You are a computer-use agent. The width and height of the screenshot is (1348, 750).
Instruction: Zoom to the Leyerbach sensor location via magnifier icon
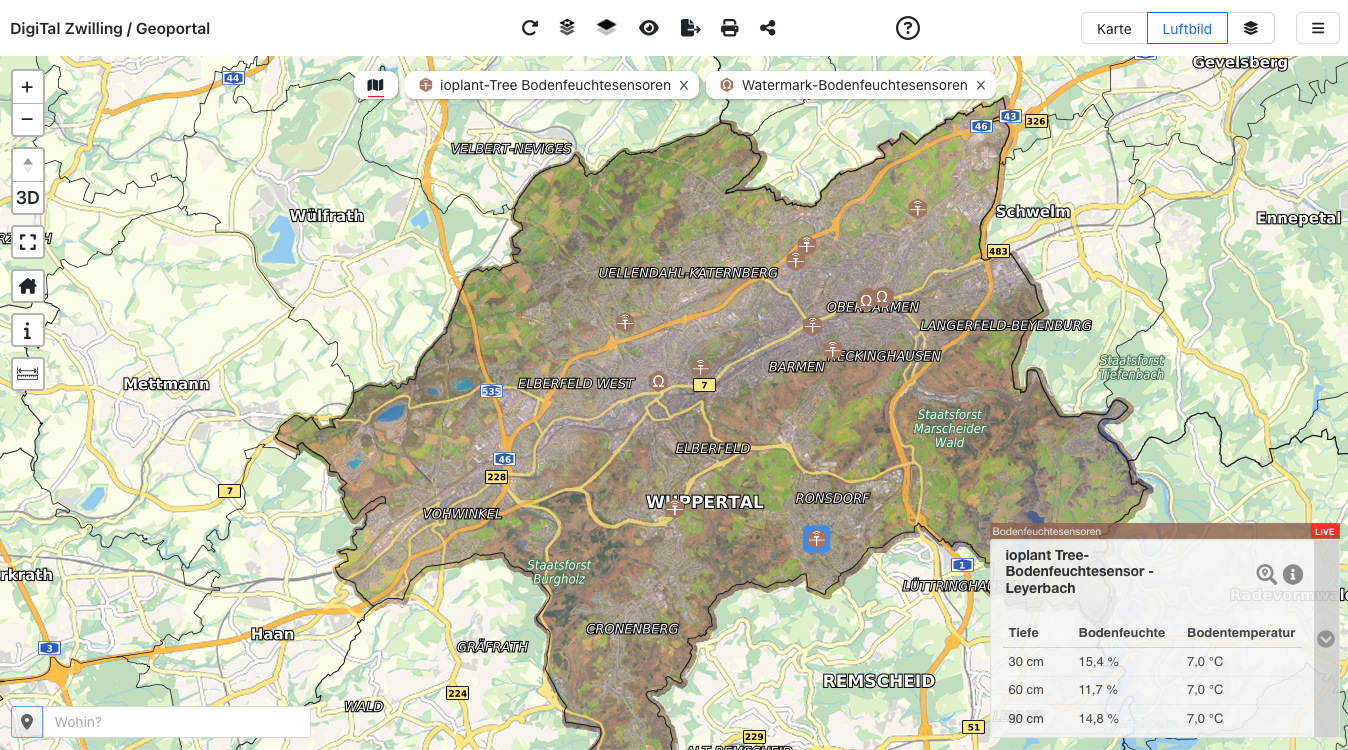click(x=1265, y=574)
